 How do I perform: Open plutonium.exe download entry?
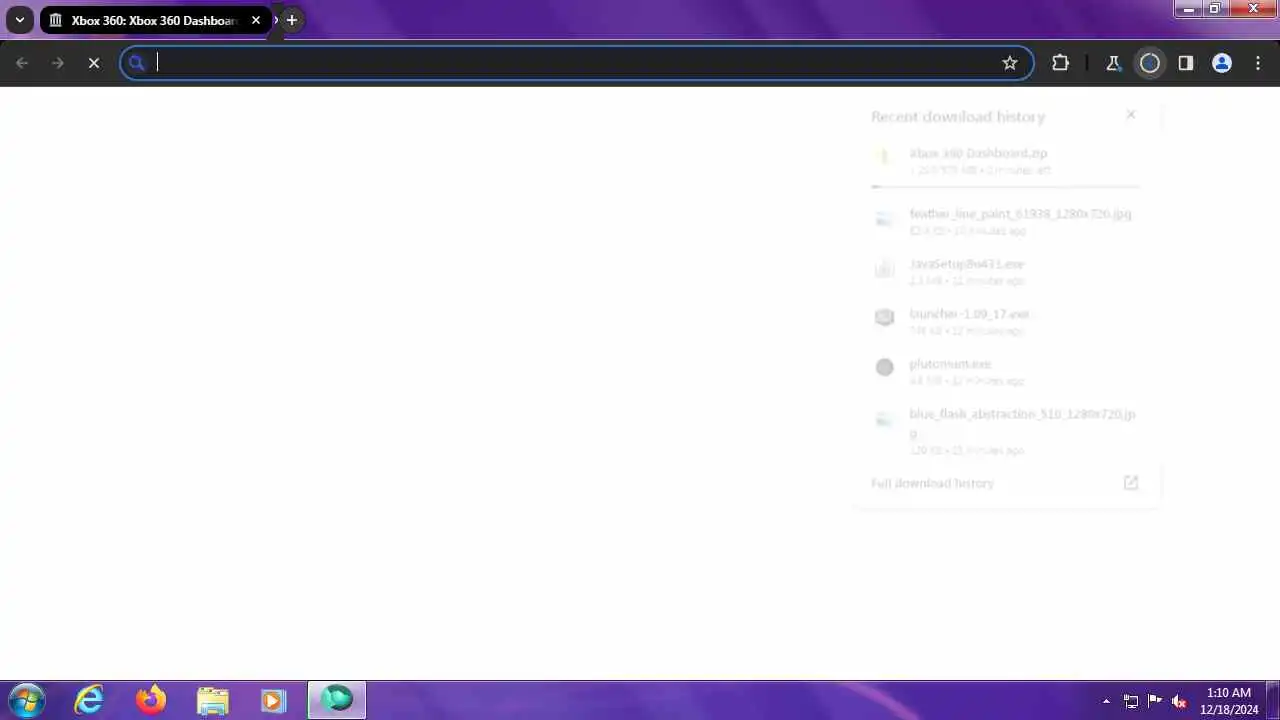pos(1006,371)
